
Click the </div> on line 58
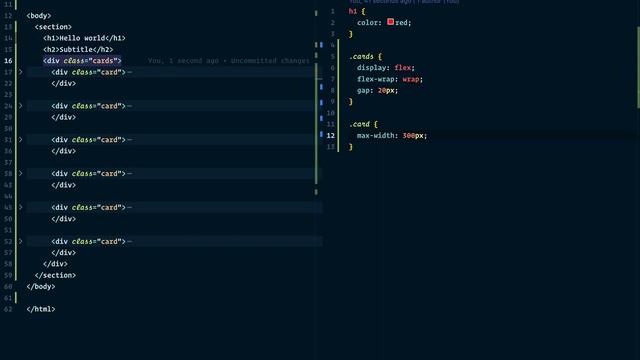click(x=55, y=264)
